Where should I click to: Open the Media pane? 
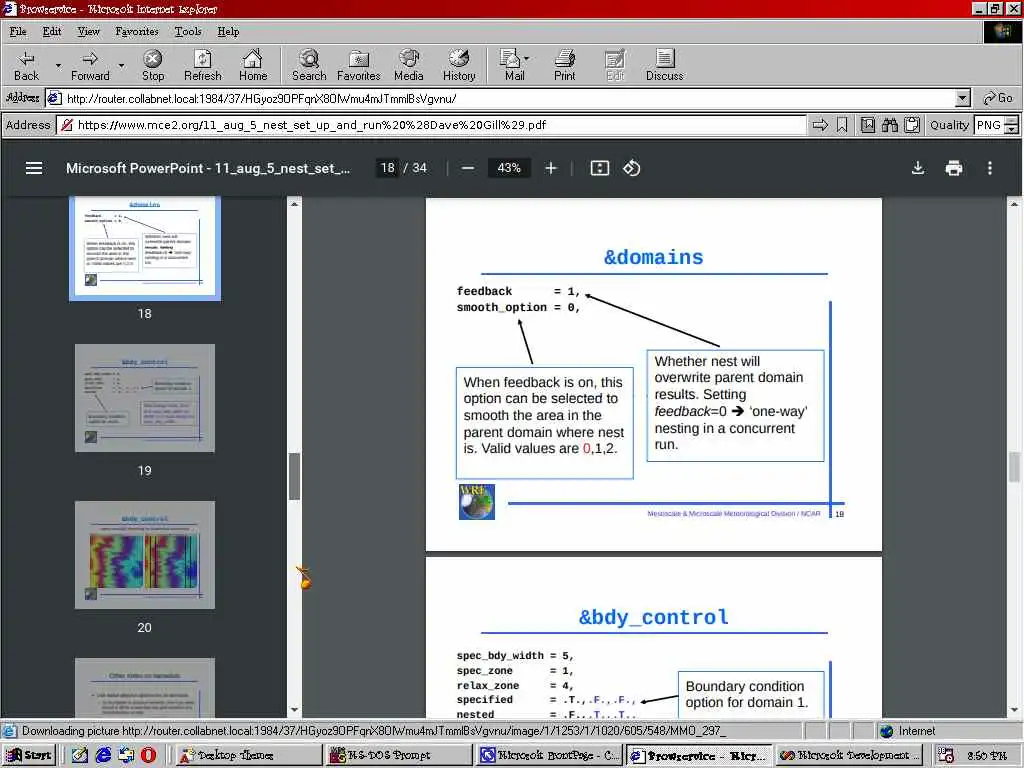click(x=409, y=65)
